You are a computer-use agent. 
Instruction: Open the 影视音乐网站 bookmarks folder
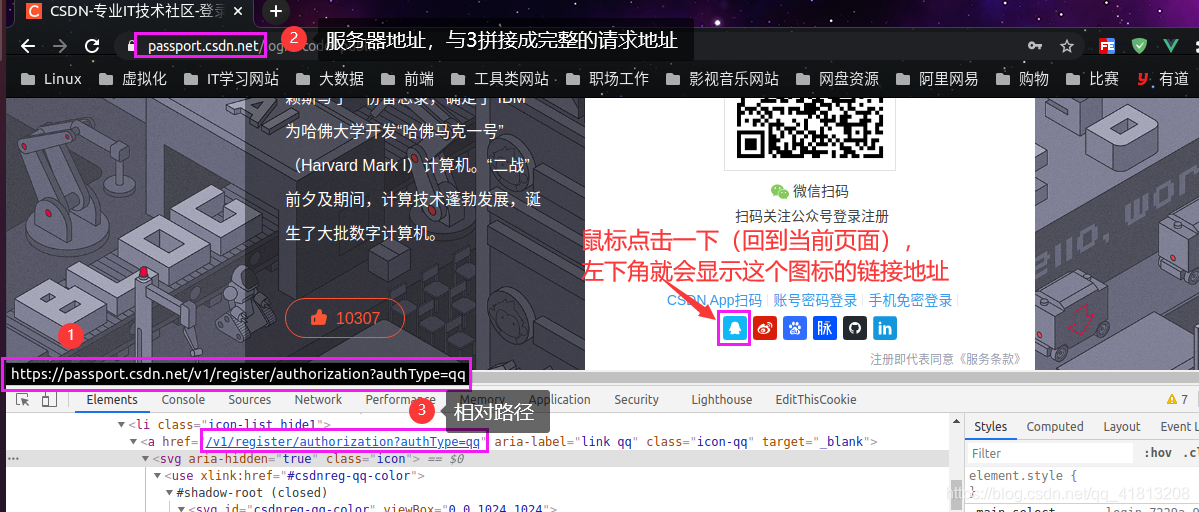pos(723,79)
